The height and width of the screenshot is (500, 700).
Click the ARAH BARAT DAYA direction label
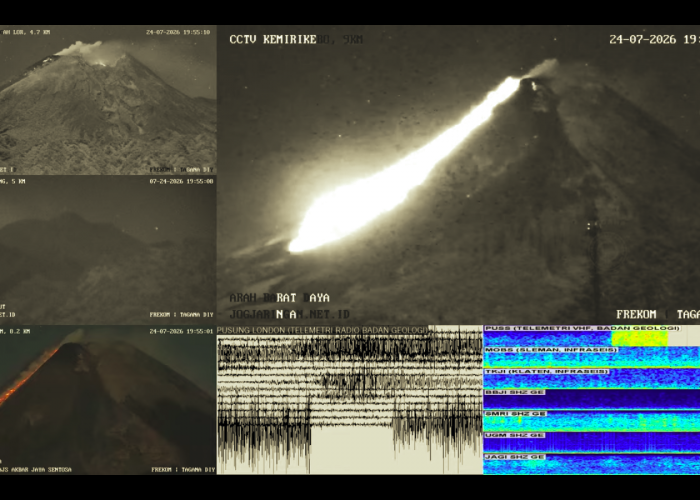[x=279, y=298]
